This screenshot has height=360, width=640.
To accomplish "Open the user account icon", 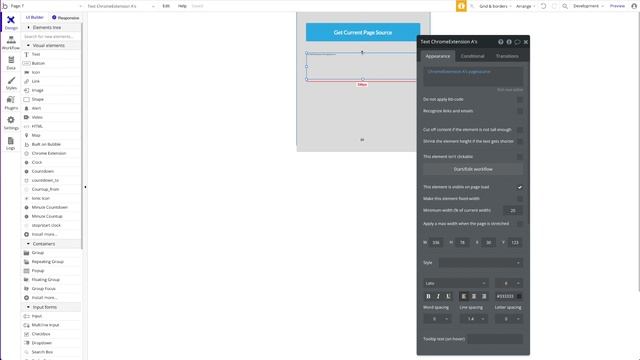I will click(634, 6).
